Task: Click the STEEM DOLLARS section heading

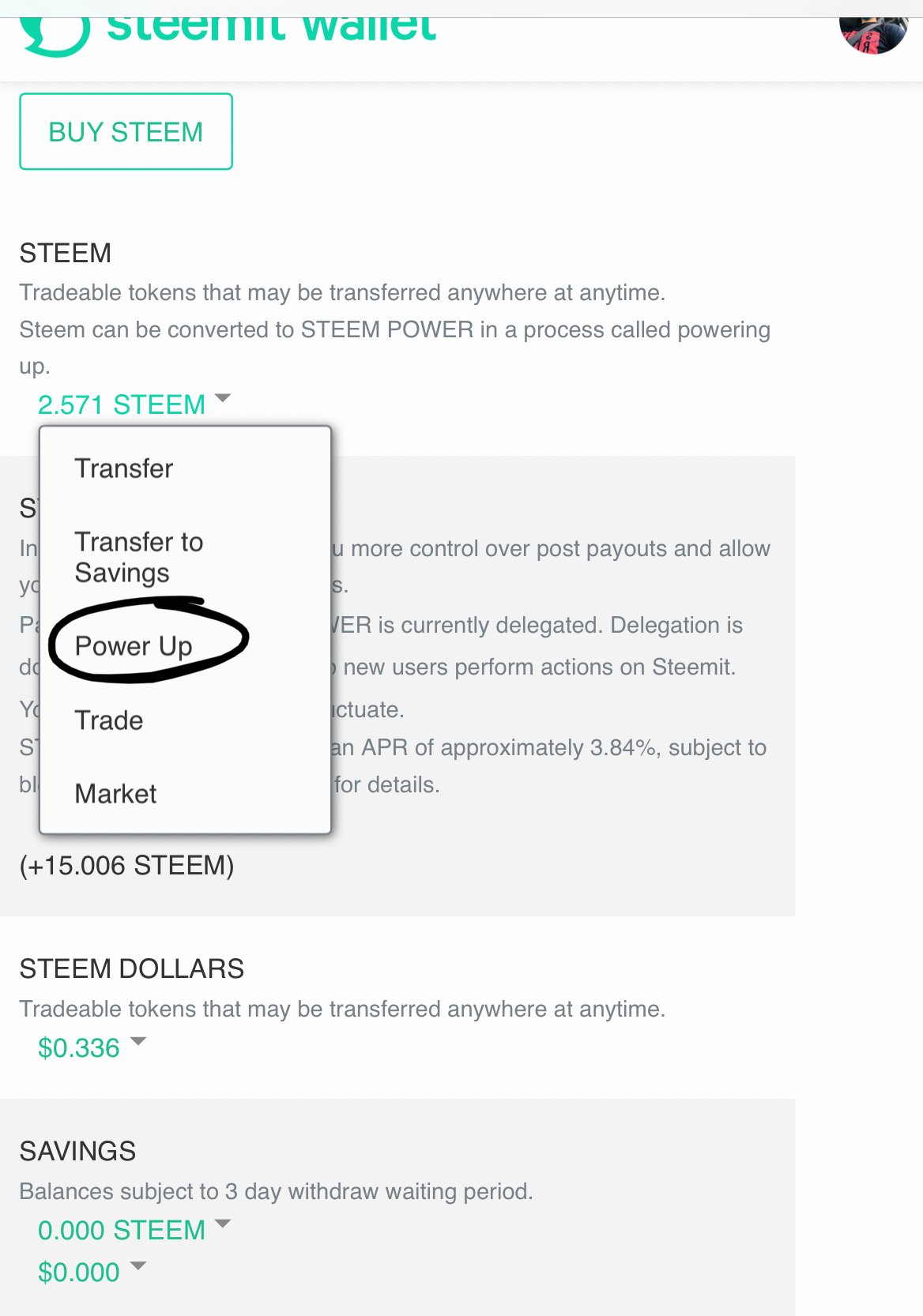Action: pyautogui.click(x=132, y=968)
